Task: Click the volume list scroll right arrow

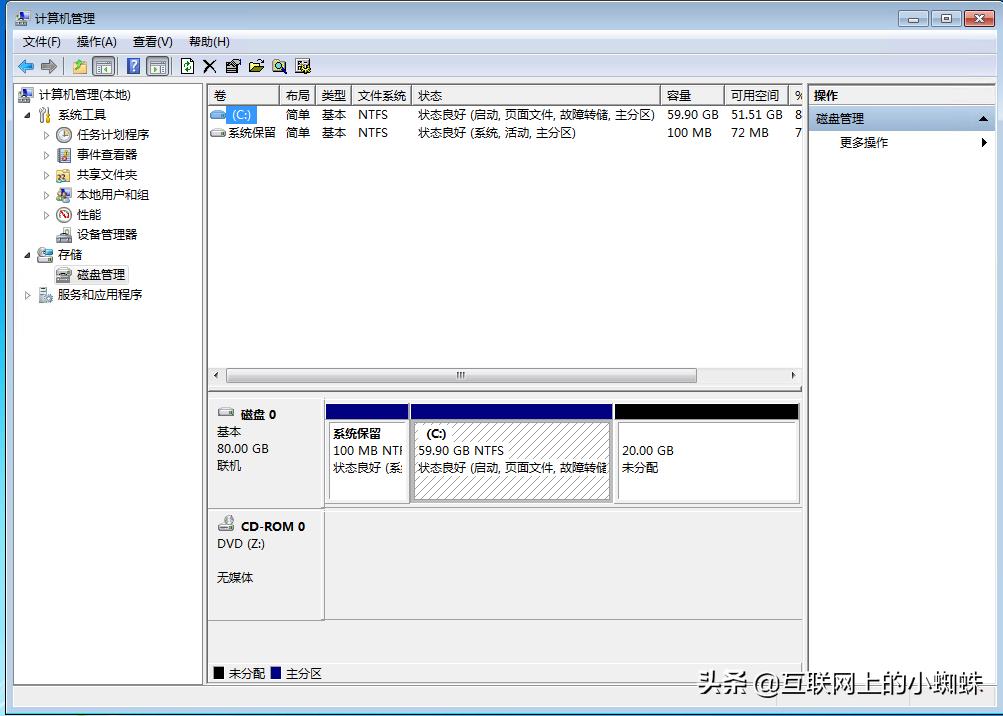Action: [793, 375]
